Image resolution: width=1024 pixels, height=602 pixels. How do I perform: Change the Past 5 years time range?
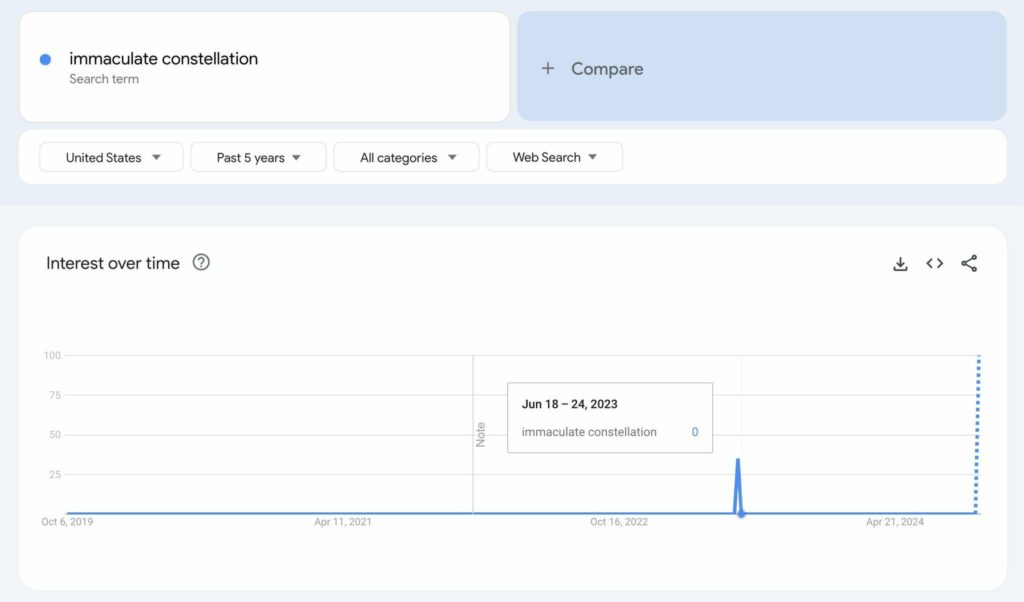[x=257, y=157]
